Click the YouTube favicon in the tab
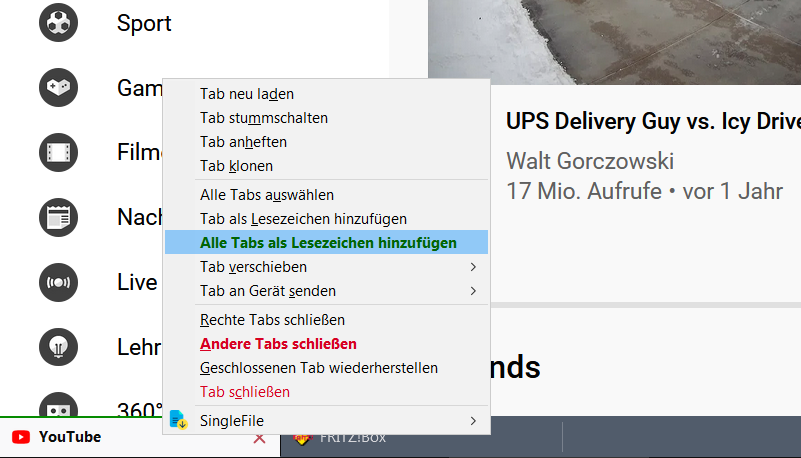Viewport: 801px width, 458px height. tap(20, 437)
